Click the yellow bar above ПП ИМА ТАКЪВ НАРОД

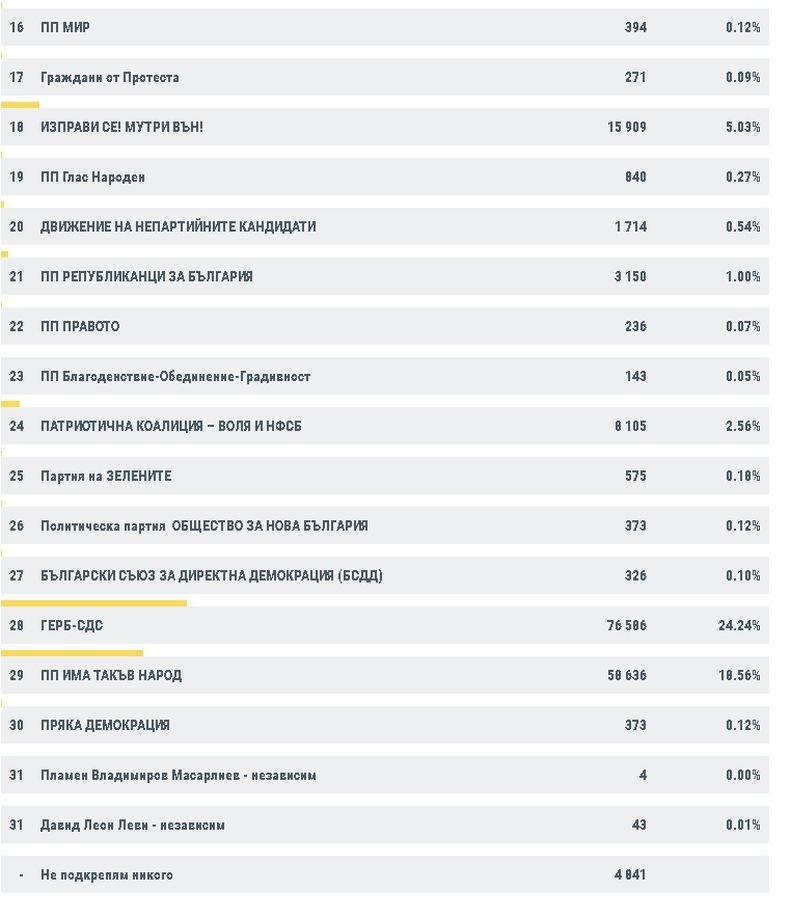[x=72, y=653]
